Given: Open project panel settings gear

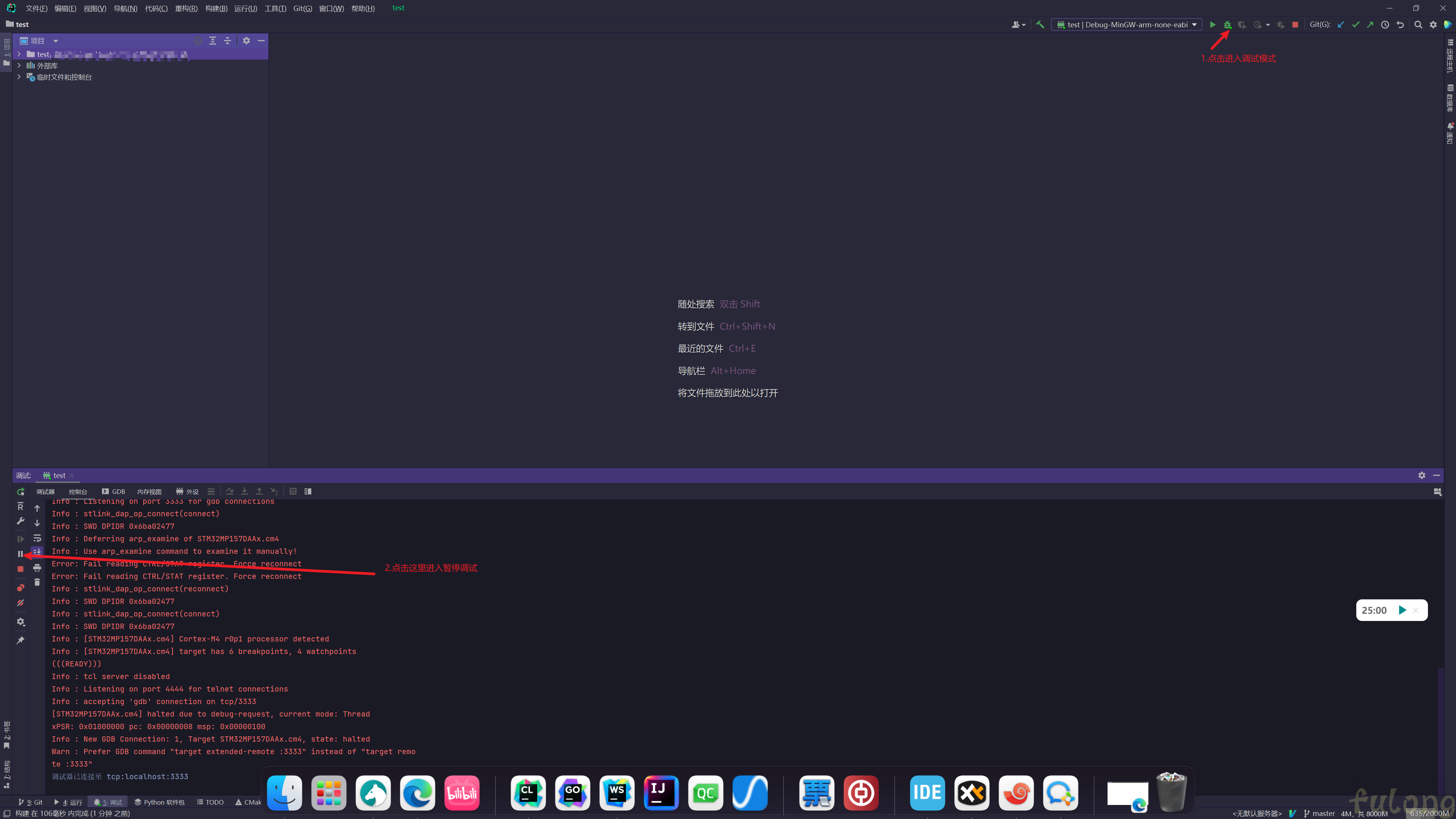Looking at the screenshot, I should tap(246, 41).
